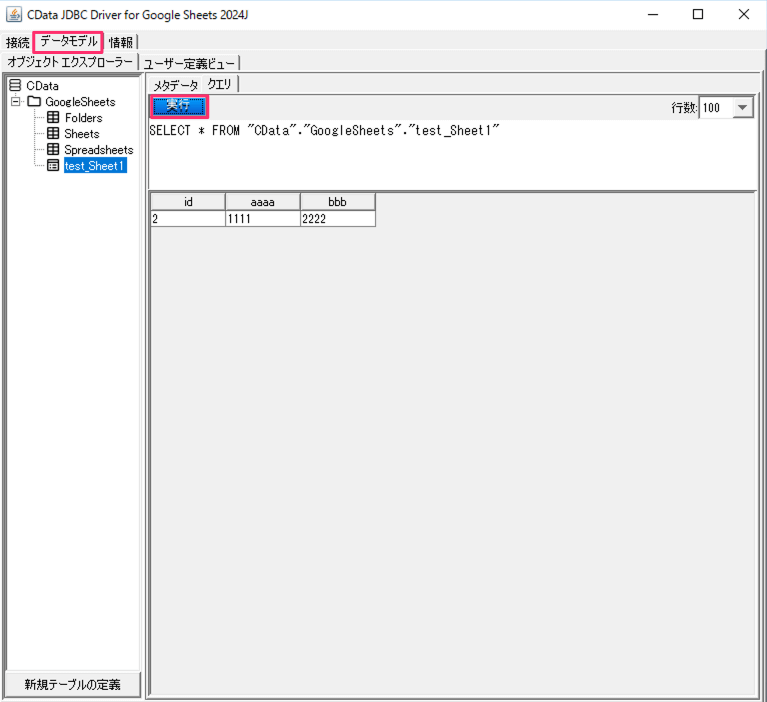This screenshot has width=767, height=702.
Task: Select the Sheets table
Action: pyautogui.click(x=82, y=134)
